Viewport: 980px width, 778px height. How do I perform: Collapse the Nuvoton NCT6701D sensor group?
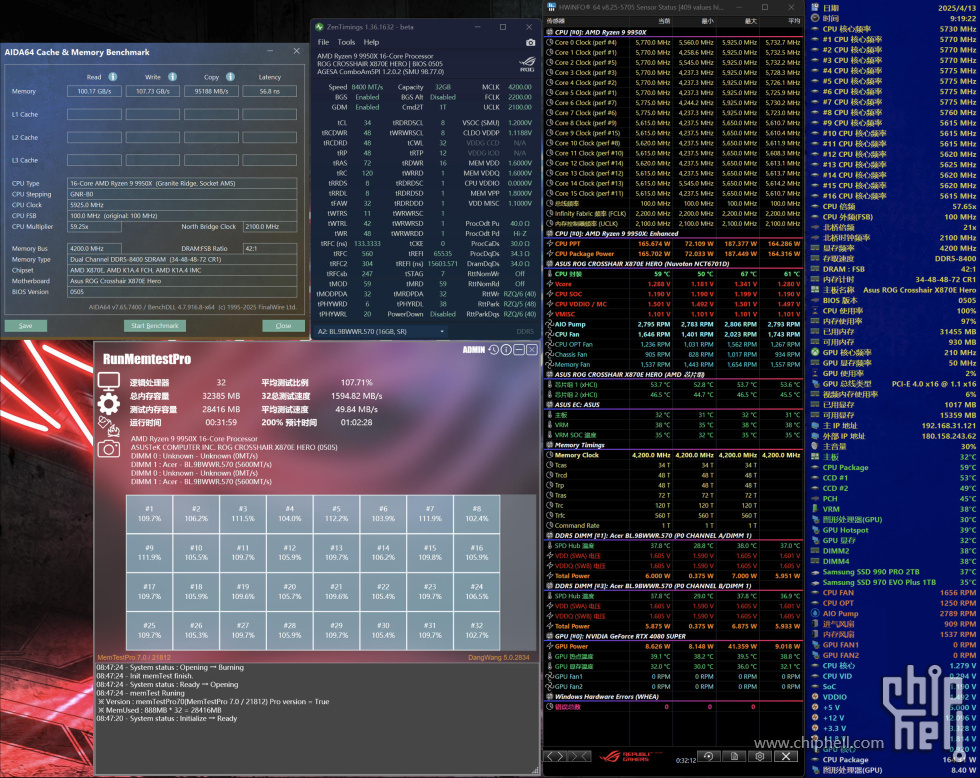tap(550, 264)
